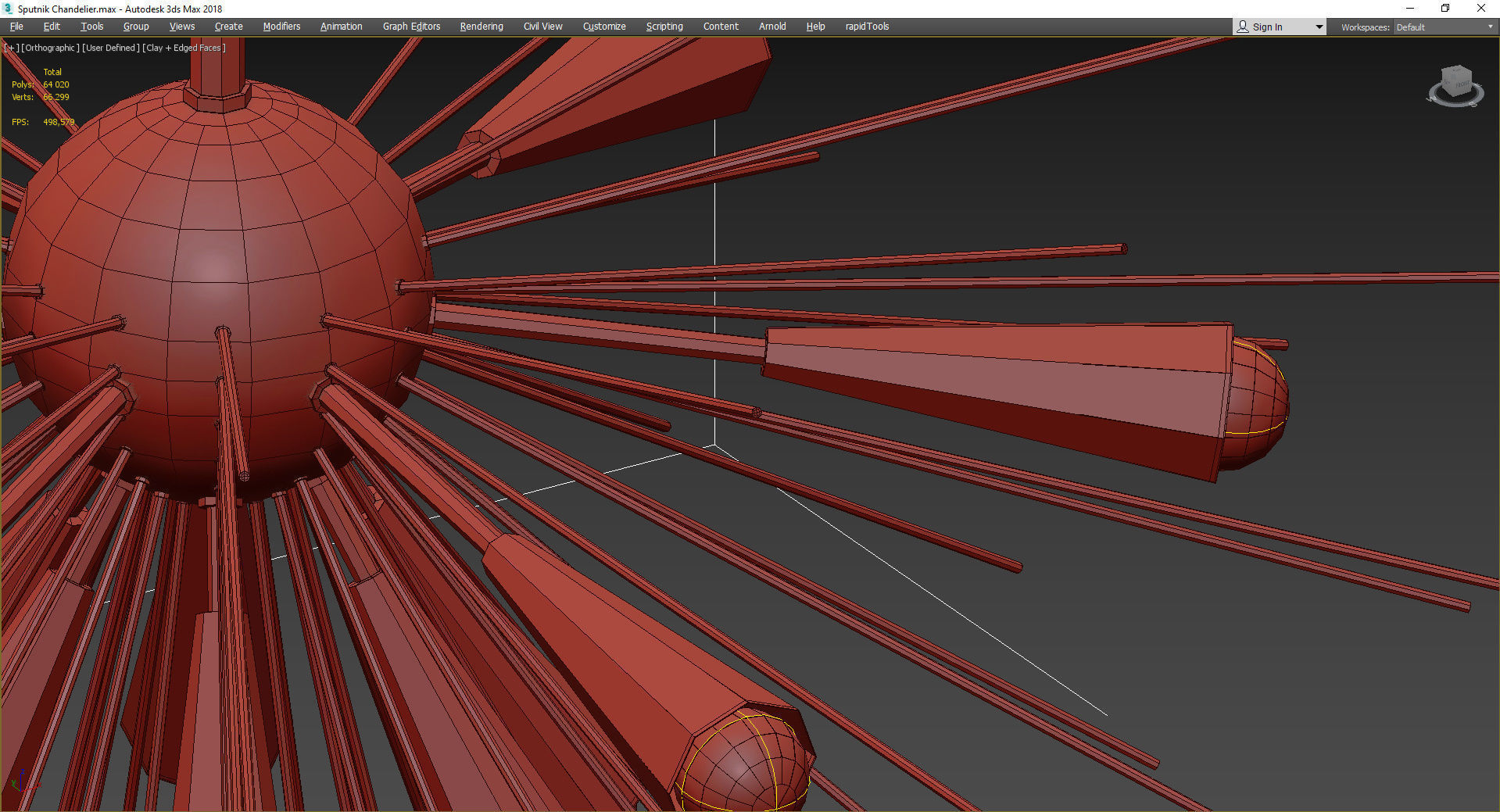Open the Workspaces Default dropdown
The height and width of the screenshot is (812, 1500).
coord(1445,27)
